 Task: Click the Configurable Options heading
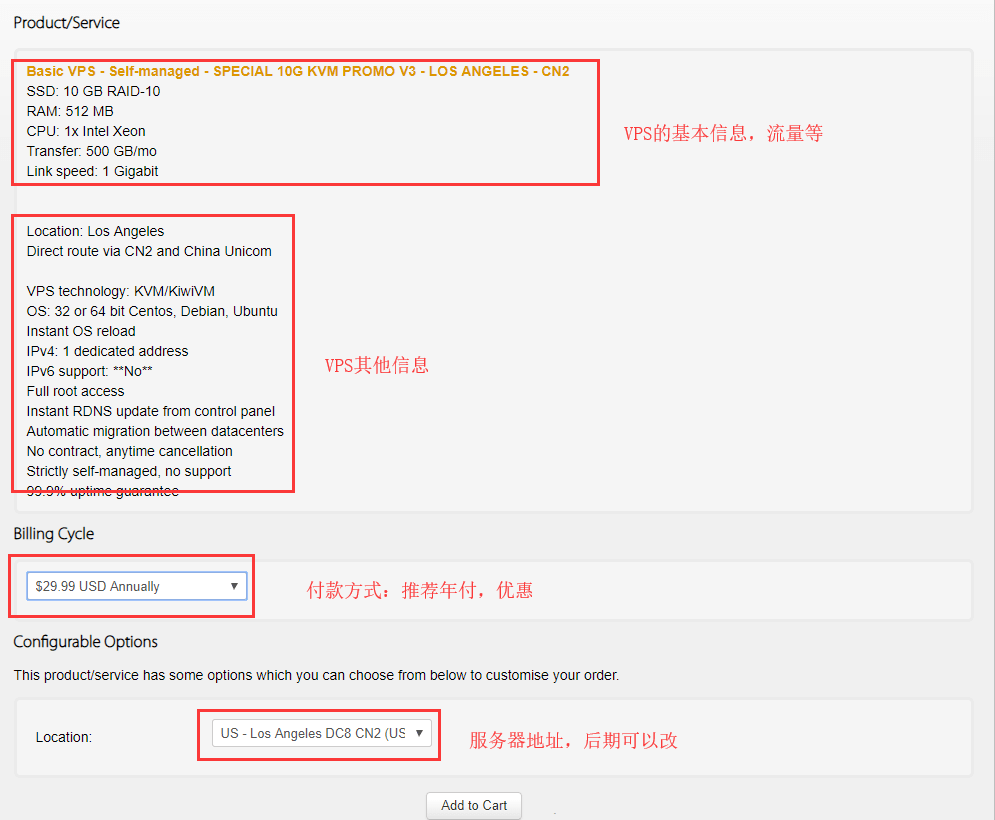(85, 642)
